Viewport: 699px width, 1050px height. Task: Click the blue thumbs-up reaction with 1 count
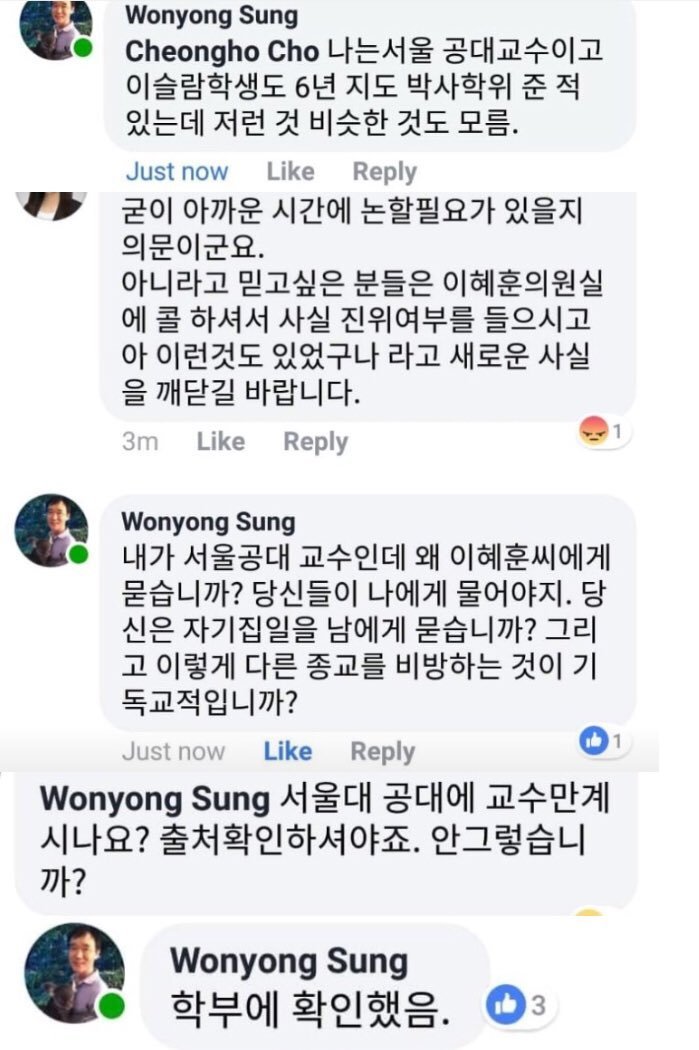(x=594, y=741)
